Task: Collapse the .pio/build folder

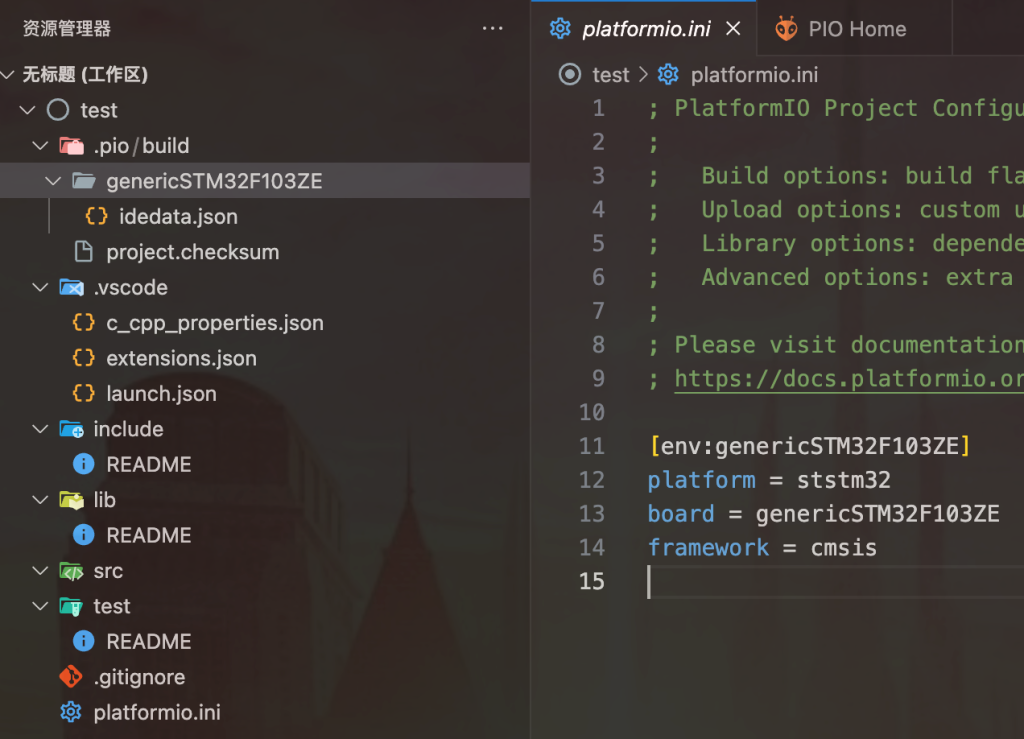Action: (x=40, y=146)
